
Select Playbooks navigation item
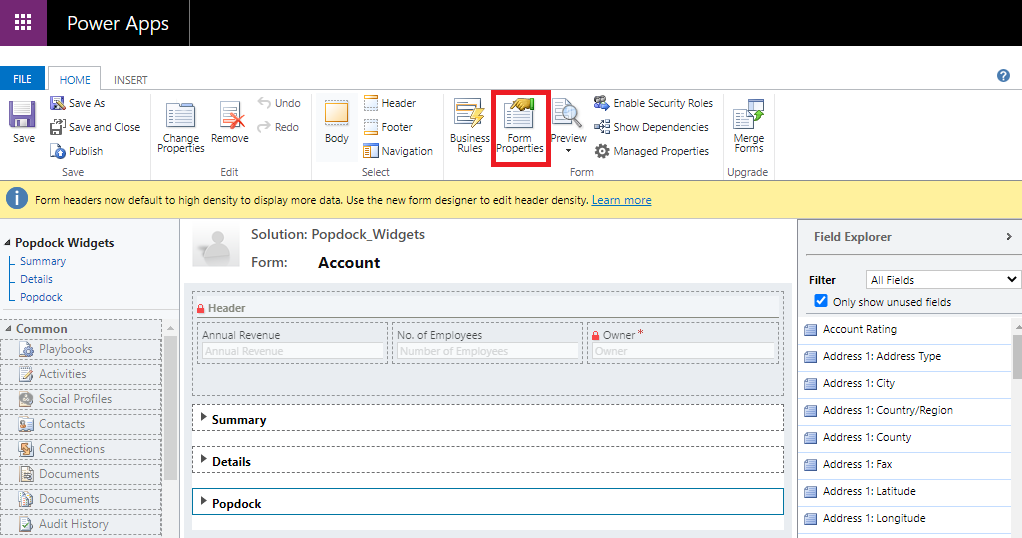pos(81,350)
